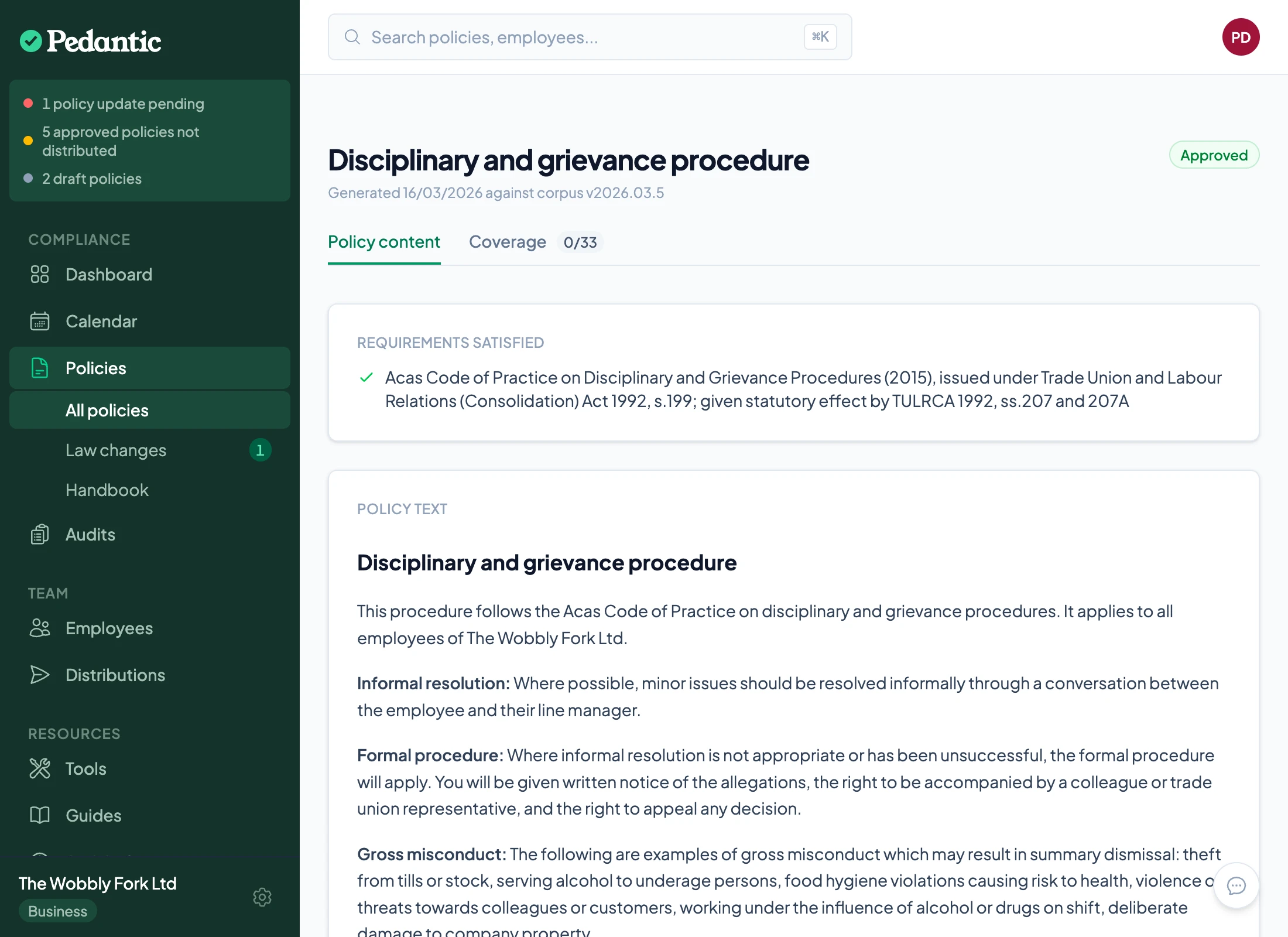Open Law changes with pending update
The height and width of the screenshot is (937, 1288).
[115, 450]
